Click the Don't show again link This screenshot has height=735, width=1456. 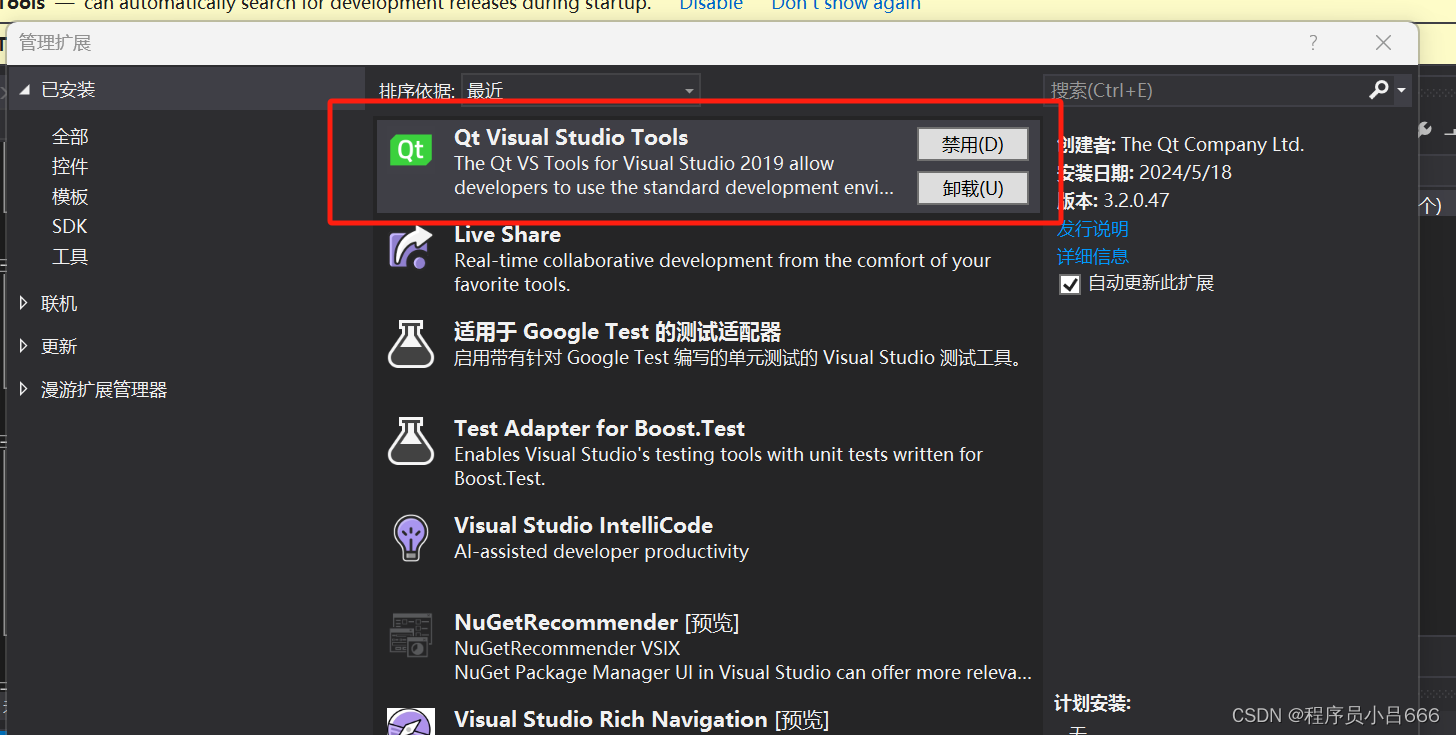(846, 5)
